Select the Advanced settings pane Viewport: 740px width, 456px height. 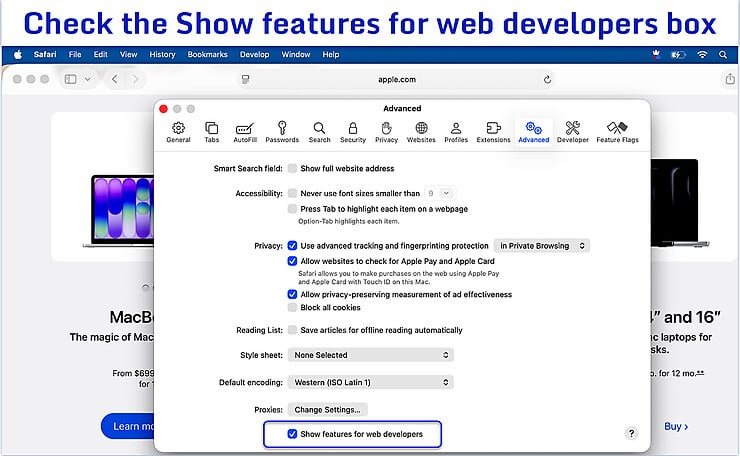tap(534, 132)
